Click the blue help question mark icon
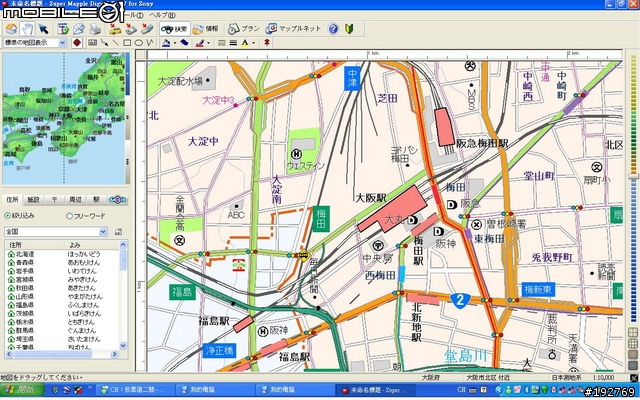 [x=333, y=29]
